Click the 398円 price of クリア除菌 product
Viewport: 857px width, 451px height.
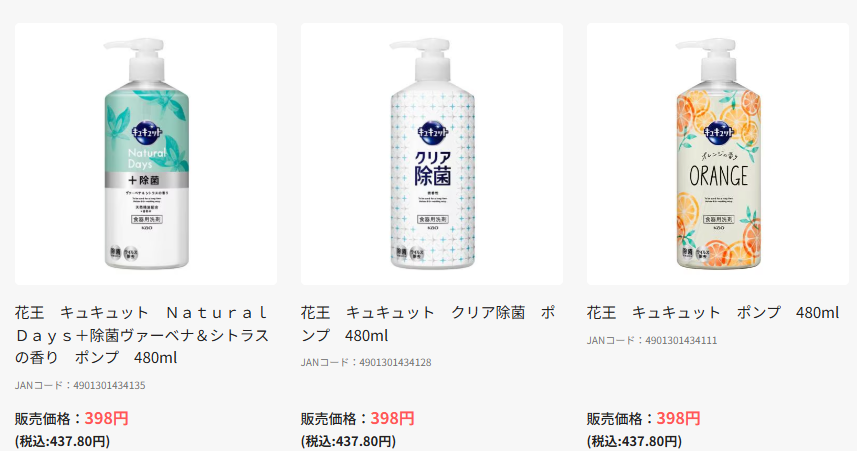(392, 418)
